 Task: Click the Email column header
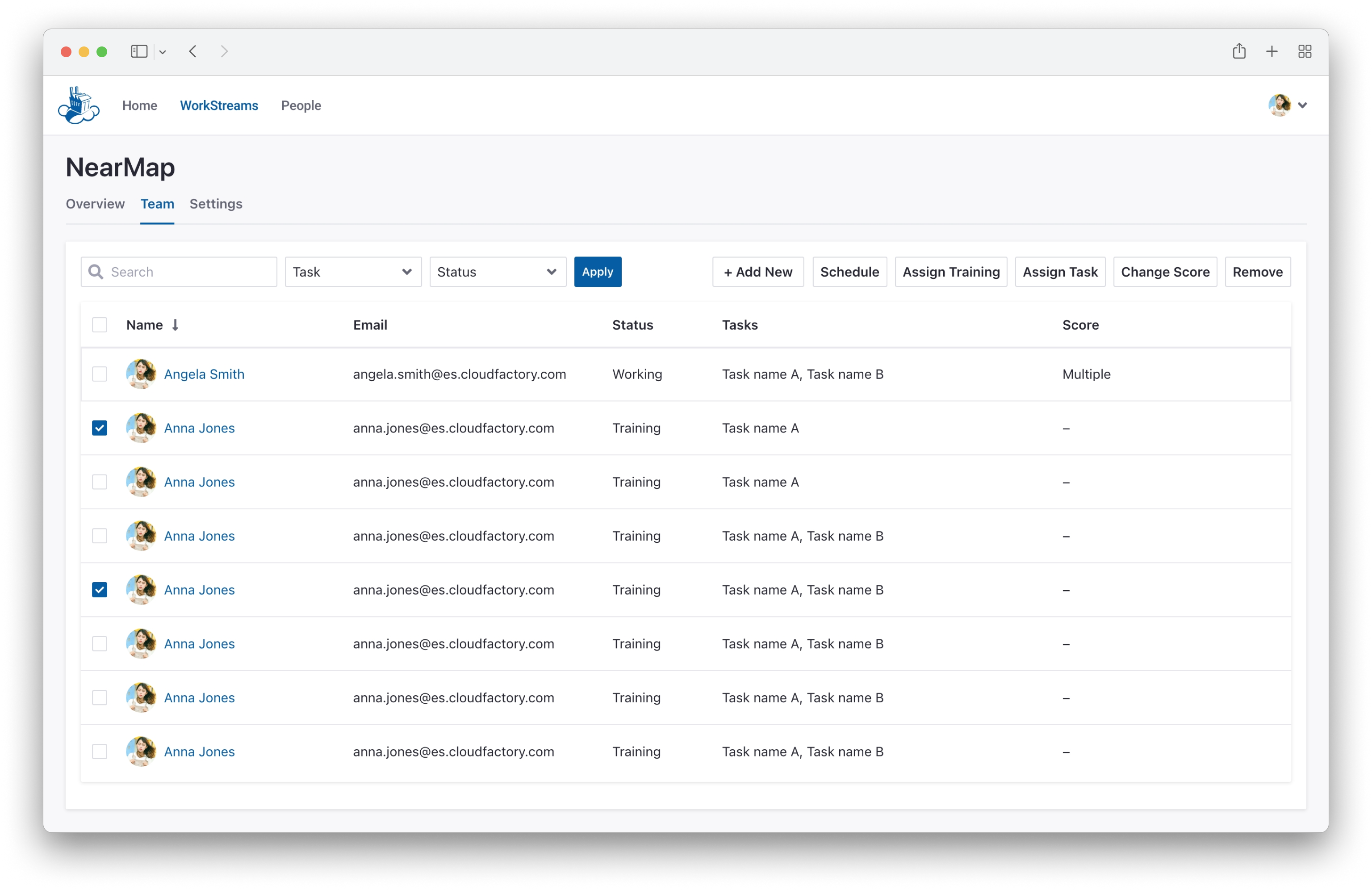(x=370, y=325)
